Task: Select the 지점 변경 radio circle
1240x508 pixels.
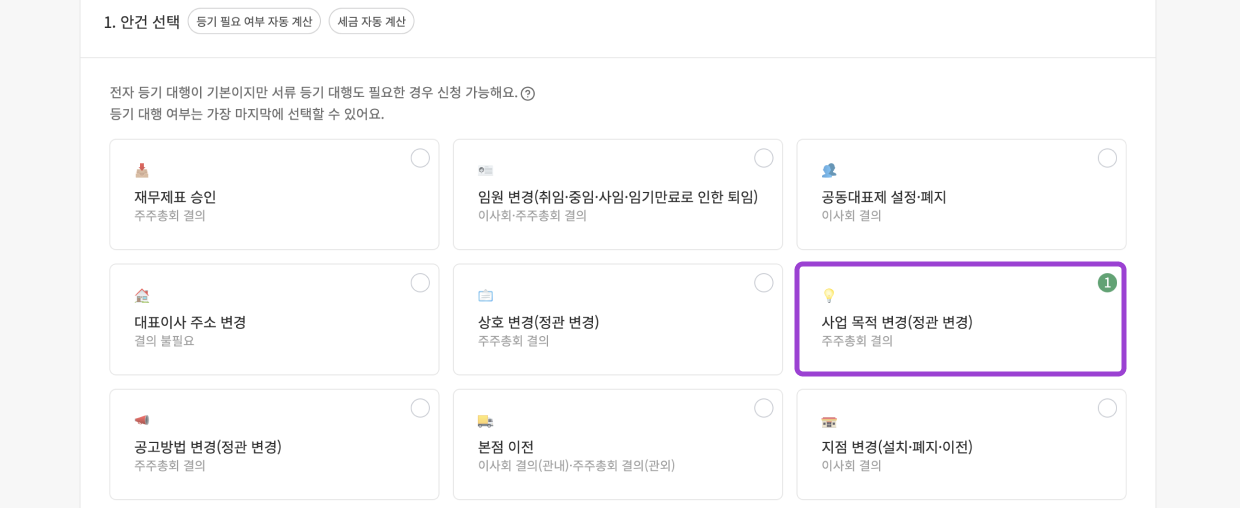Action: coord(1107,408)
